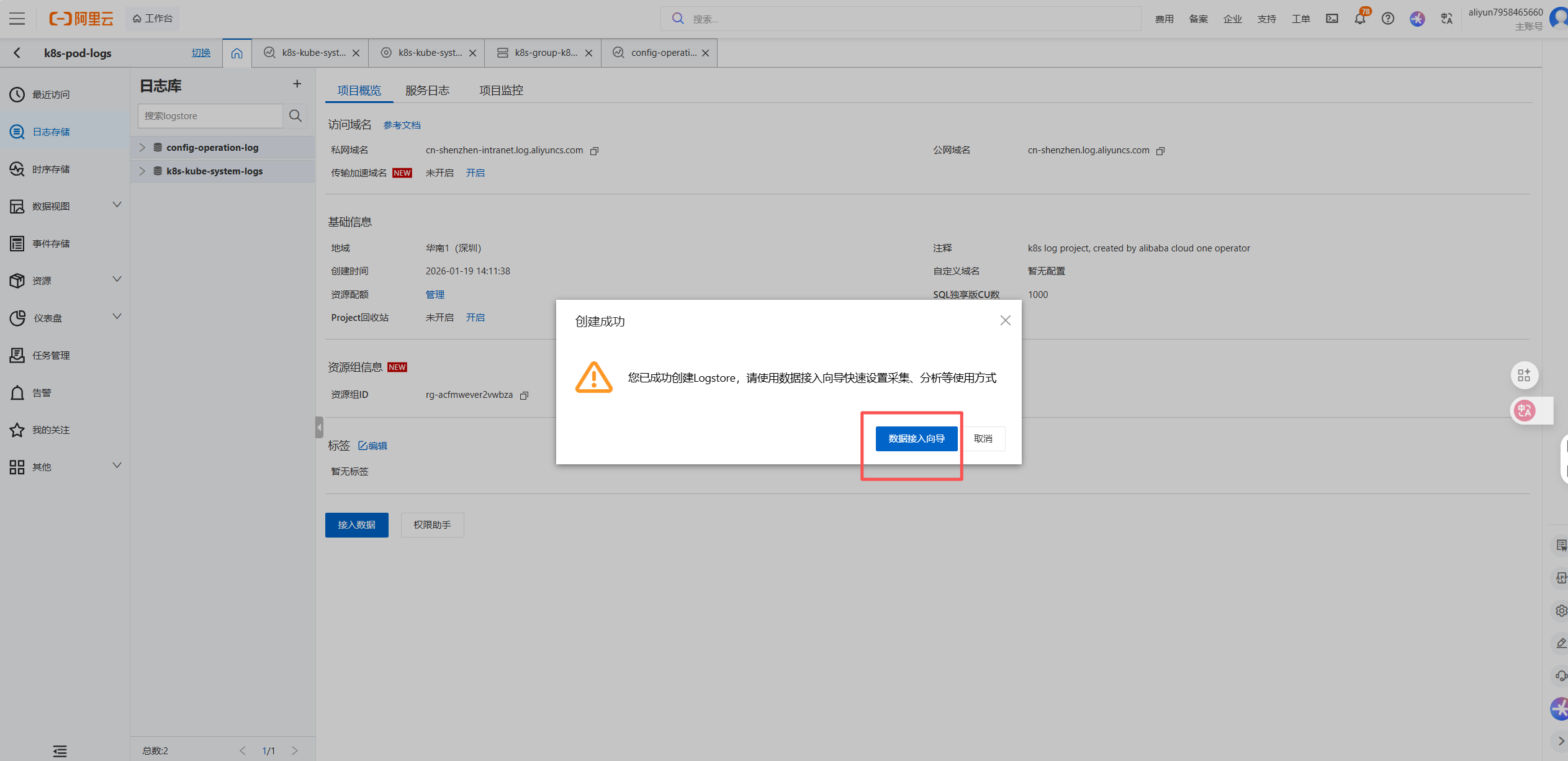1568x761 pixels.
Task: Click the home tab icon
Action: (237, 53)
